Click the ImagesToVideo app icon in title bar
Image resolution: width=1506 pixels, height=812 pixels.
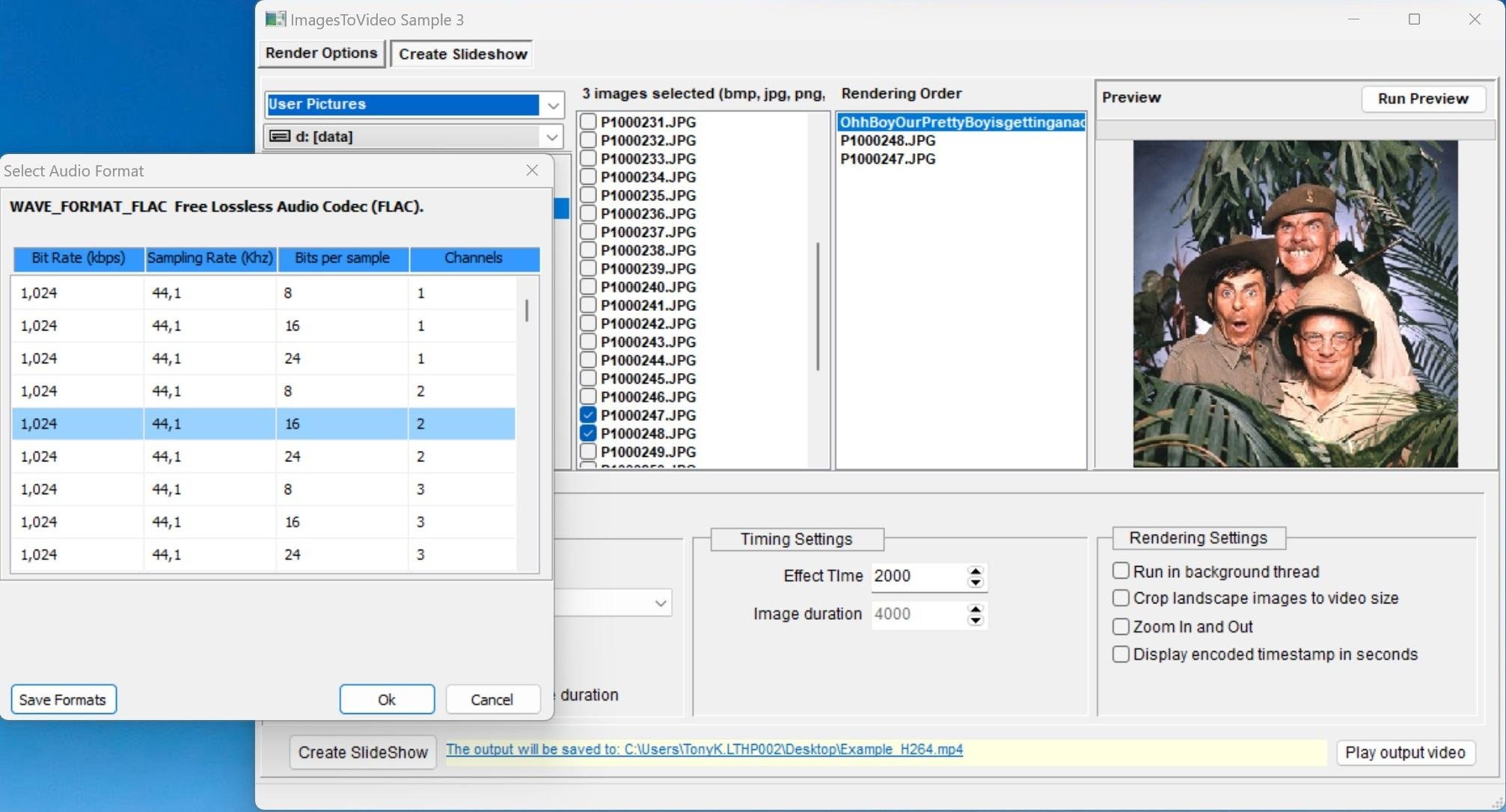(x=275, y=19)
